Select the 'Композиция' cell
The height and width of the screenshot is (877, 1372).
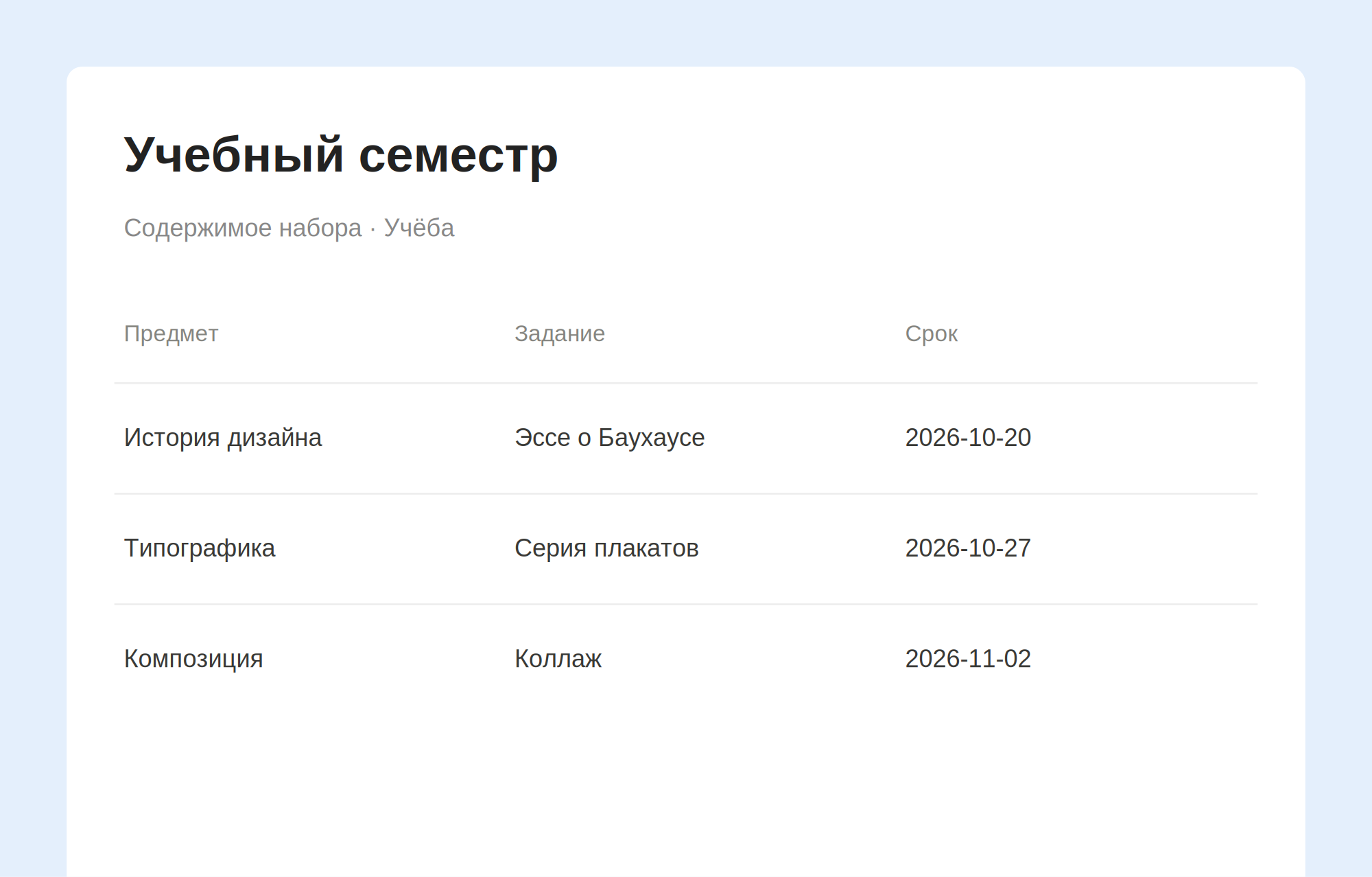[x=193, y=659]
